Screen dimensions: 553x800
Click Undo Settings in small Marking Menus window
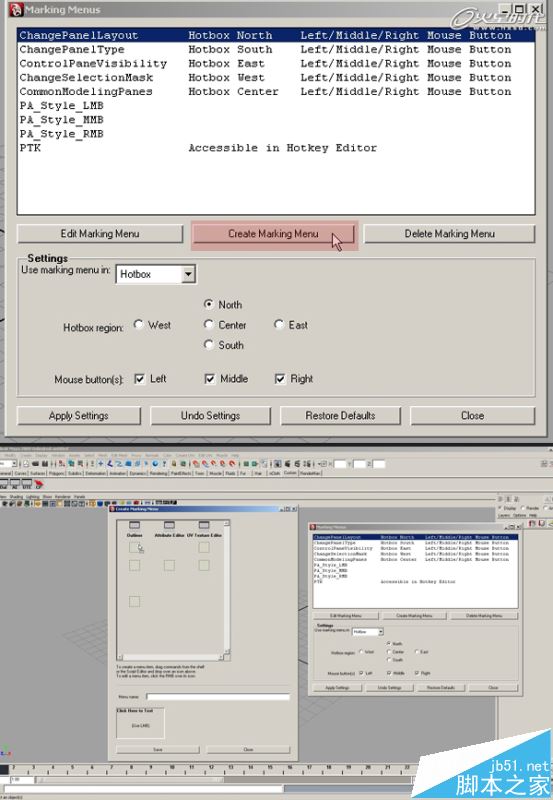coord(389,688)
